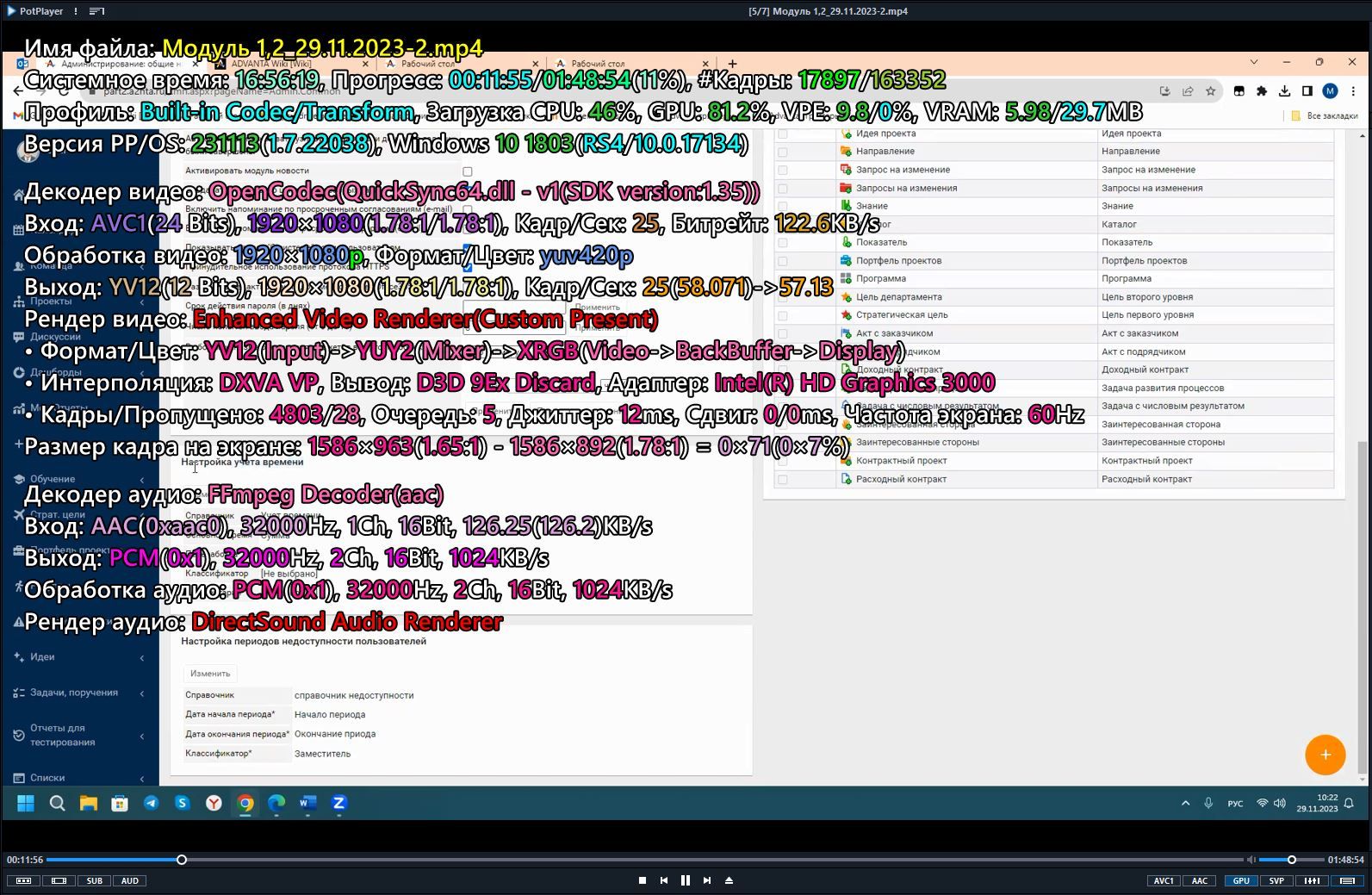Open the AUD audio track menu
Screen dimensions: 1372x895
coord(129,881)
